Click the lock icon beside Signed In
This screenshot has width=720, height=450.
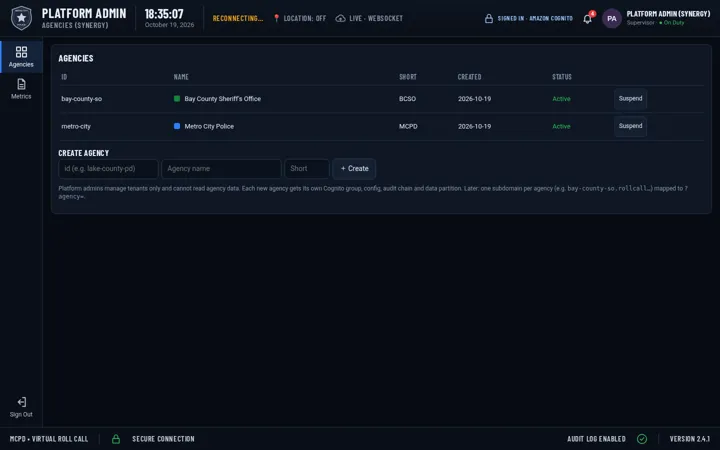489,18
